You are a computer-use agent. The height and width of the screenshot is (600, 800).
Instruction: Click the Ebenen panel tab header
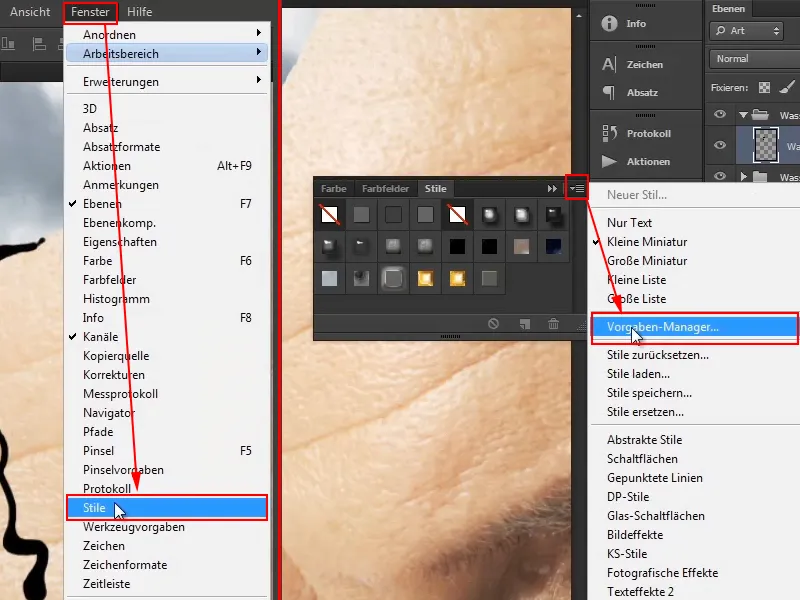[x=729, y=9]
